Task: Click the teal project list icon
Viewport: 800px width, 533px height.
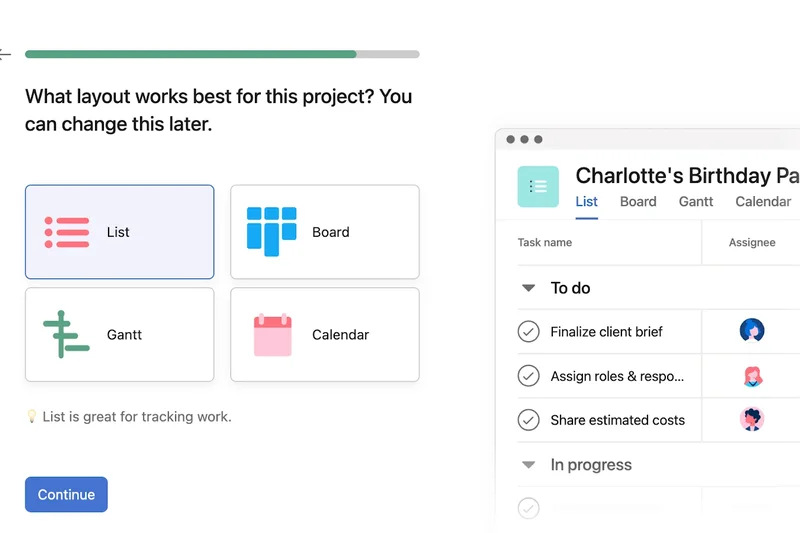Action: coord(538,186)
